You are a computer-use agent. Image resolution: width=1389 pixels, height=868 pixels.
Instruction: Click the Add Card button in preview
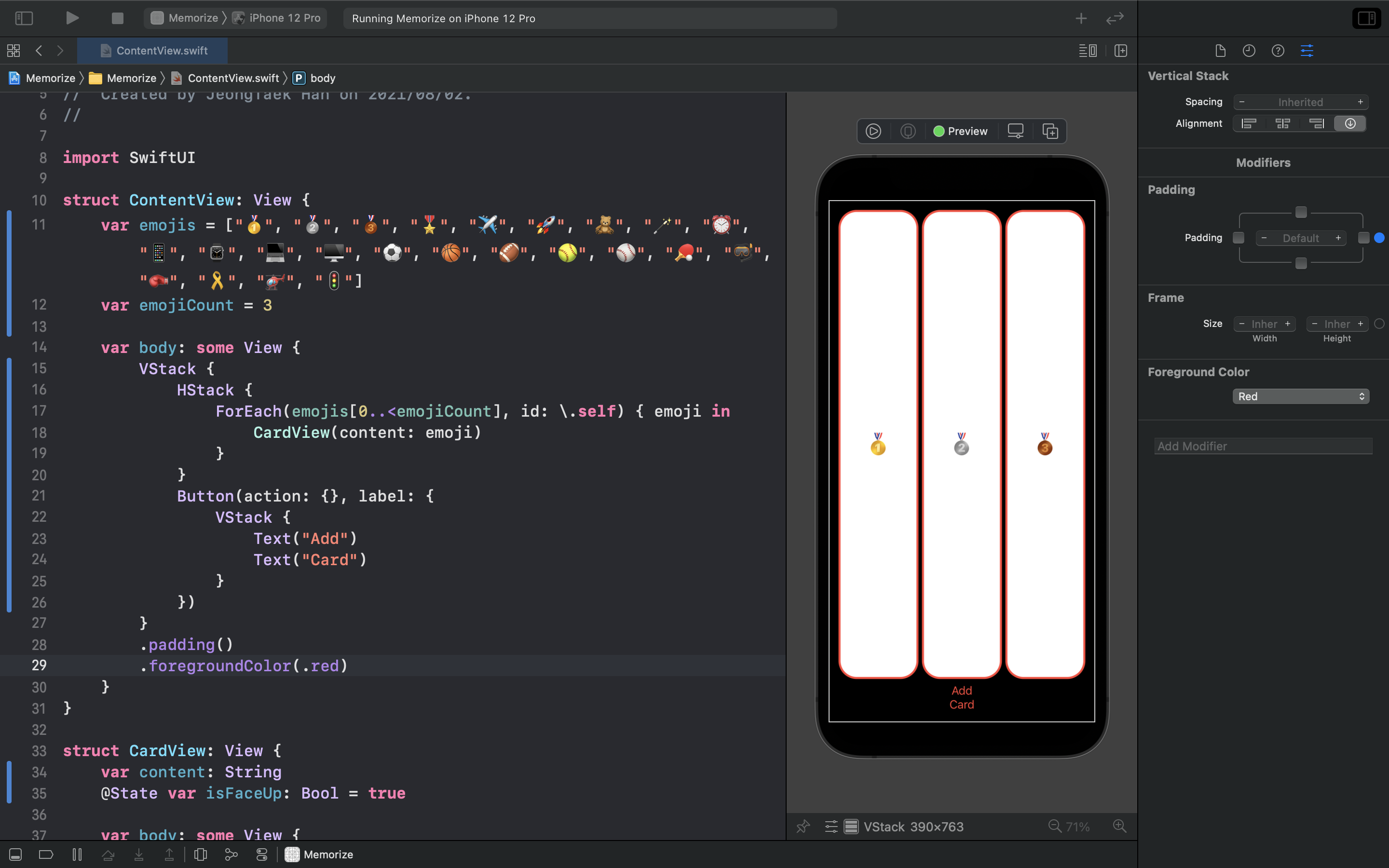(961, 697)
